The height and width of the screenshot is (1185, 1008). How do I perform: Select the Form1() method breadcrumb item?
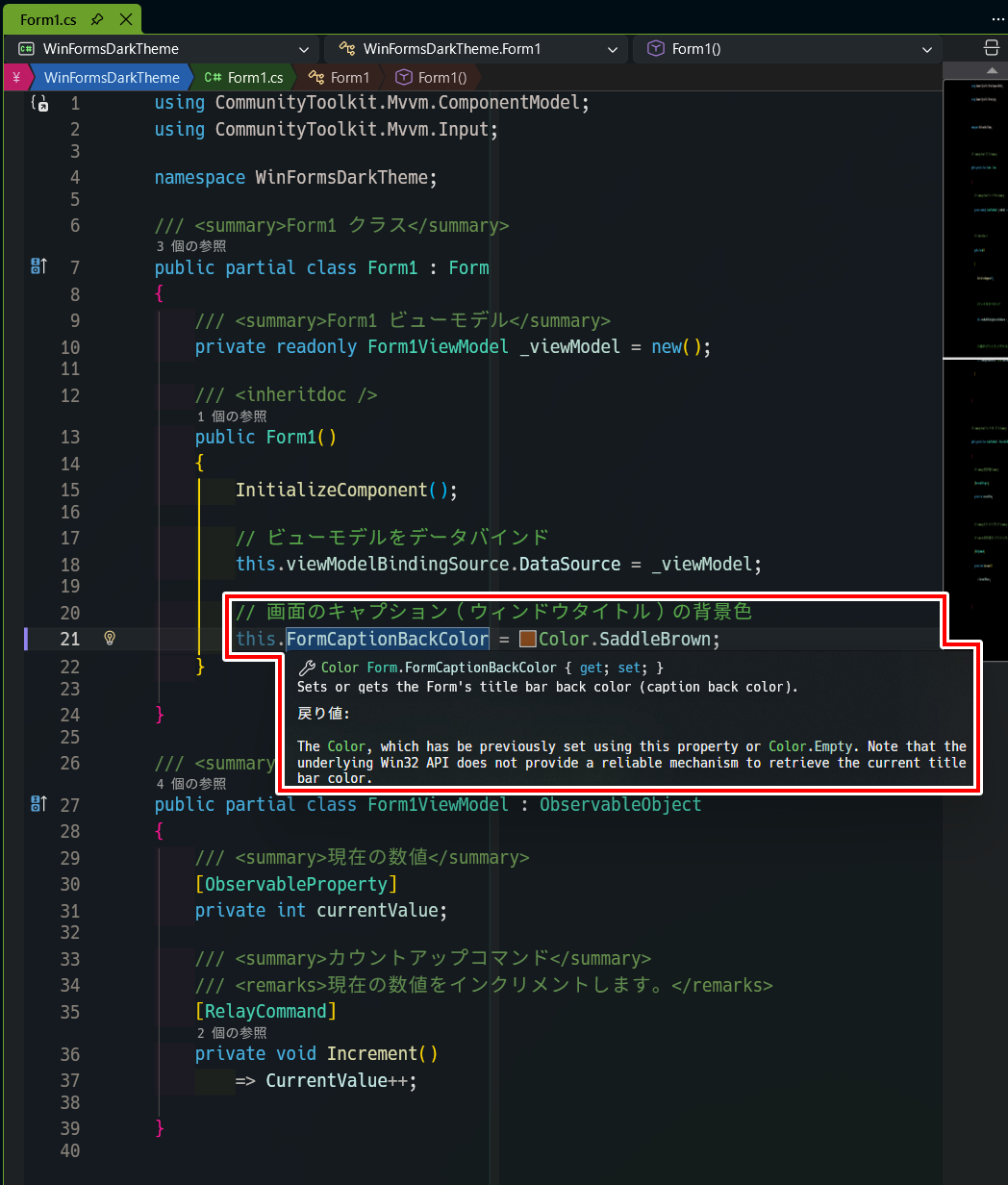(x=432, y=78)
